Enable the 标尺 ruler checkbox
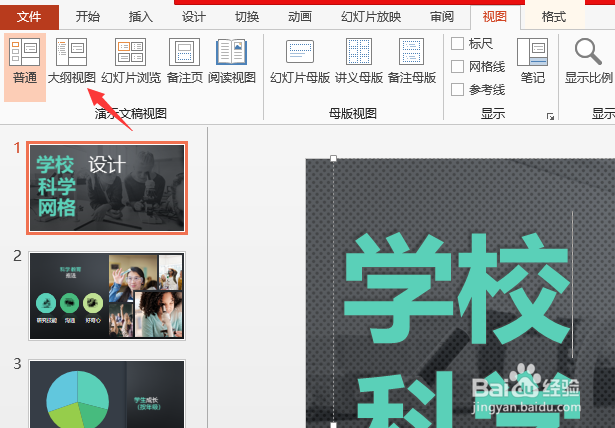The height and width of the screenshot is (428, 615). (x=457, y=44)
